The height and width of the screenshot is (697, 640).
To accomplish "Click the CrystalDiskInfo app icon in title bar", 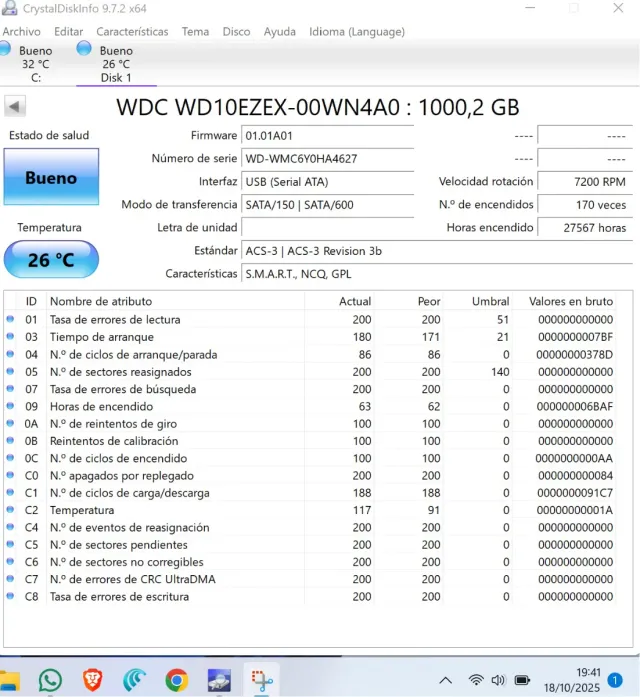I will [x=10, y=8].
